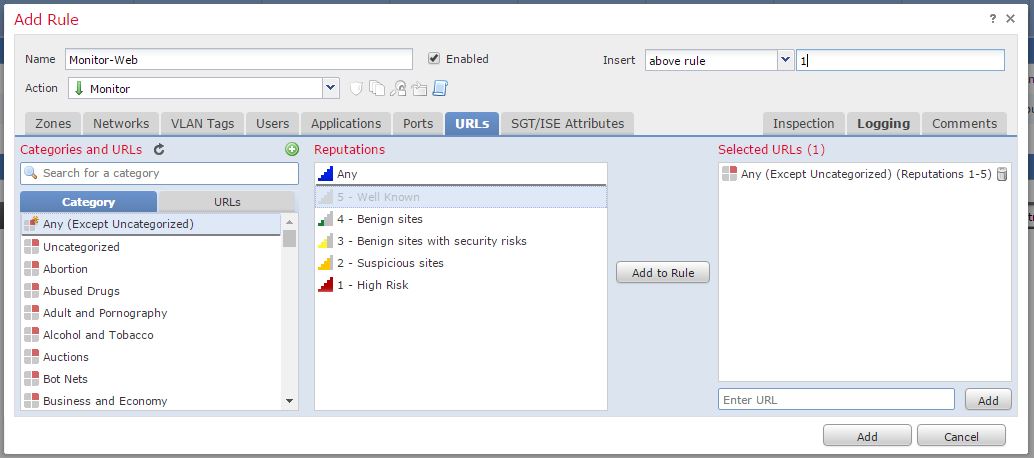
Task: Click Add button next to Enter URL
Action: [x=988, y=400]
